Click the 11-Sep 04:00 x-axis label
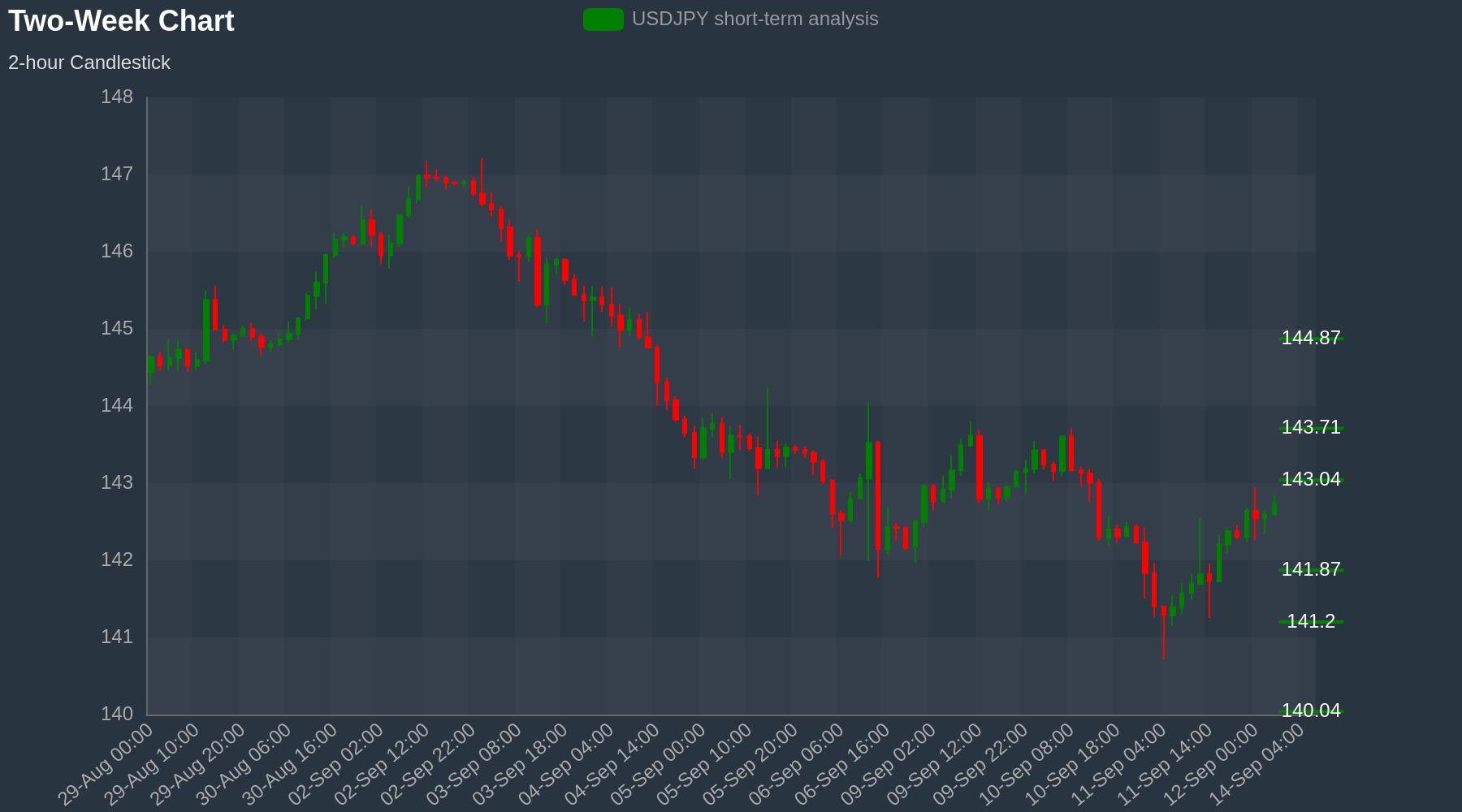This screenshot has width=1462, height=812. [x=1119, y=764]
